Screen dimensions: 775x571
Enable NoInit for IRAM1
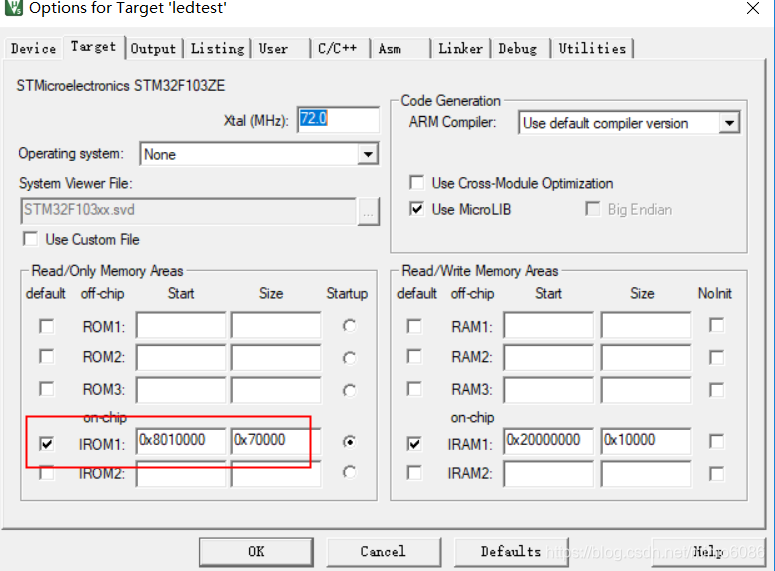point(716,441)
